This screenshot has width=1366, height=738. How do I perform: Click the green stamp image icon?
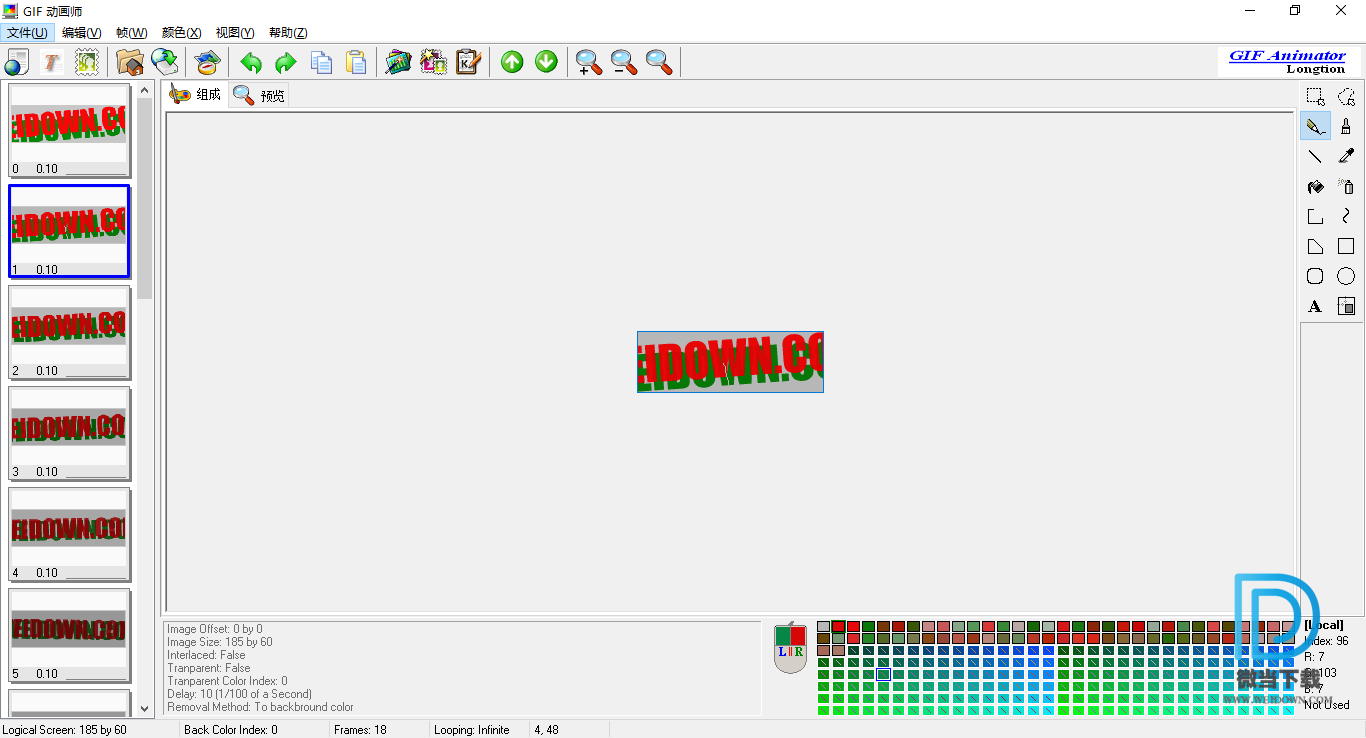[87, 62]
